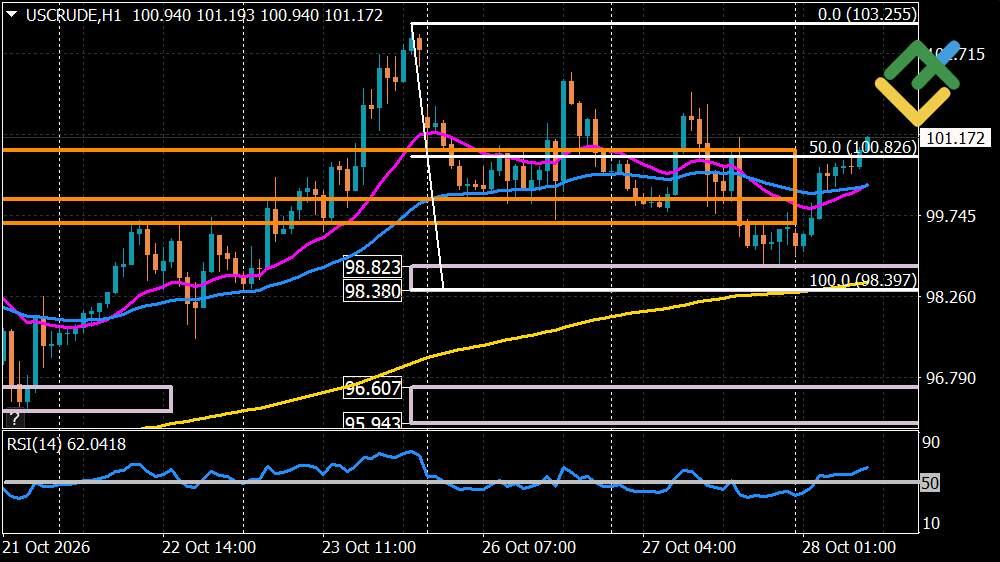
Task: Select the USCRUDE,H1 chart title text
Action: tap(73, 15)
